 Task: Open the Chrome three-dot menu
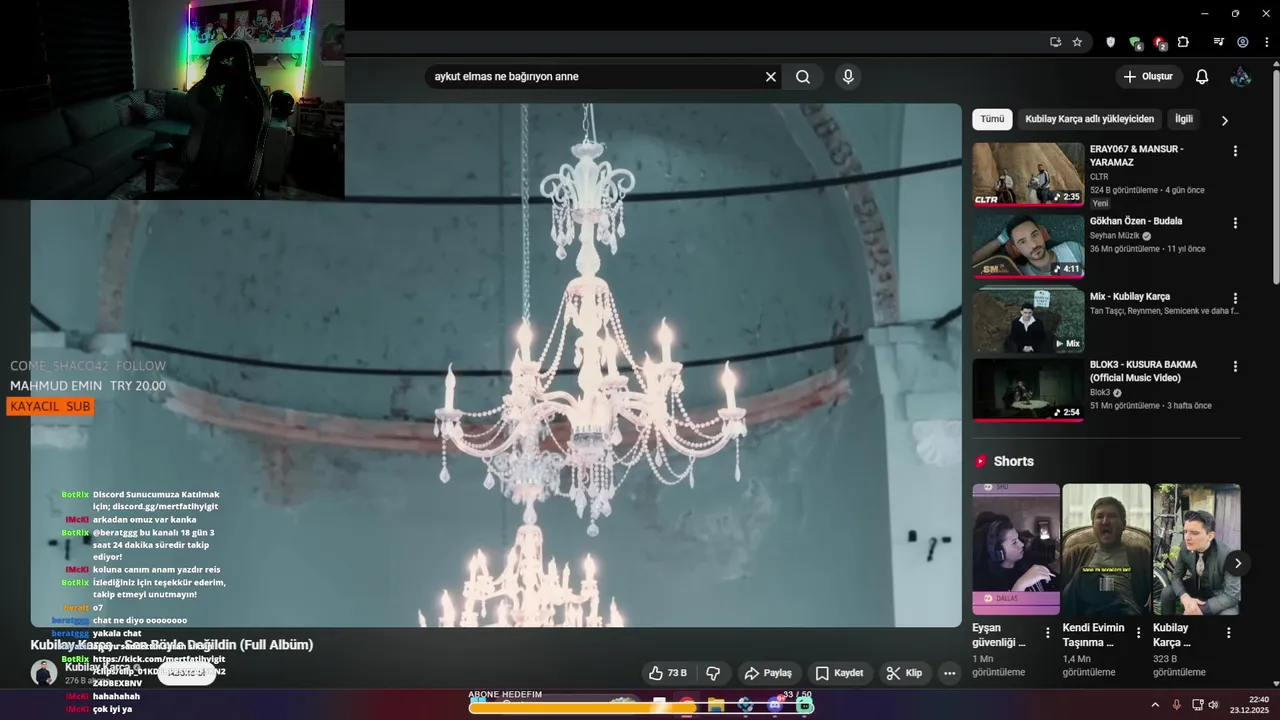coord(1267,42)
